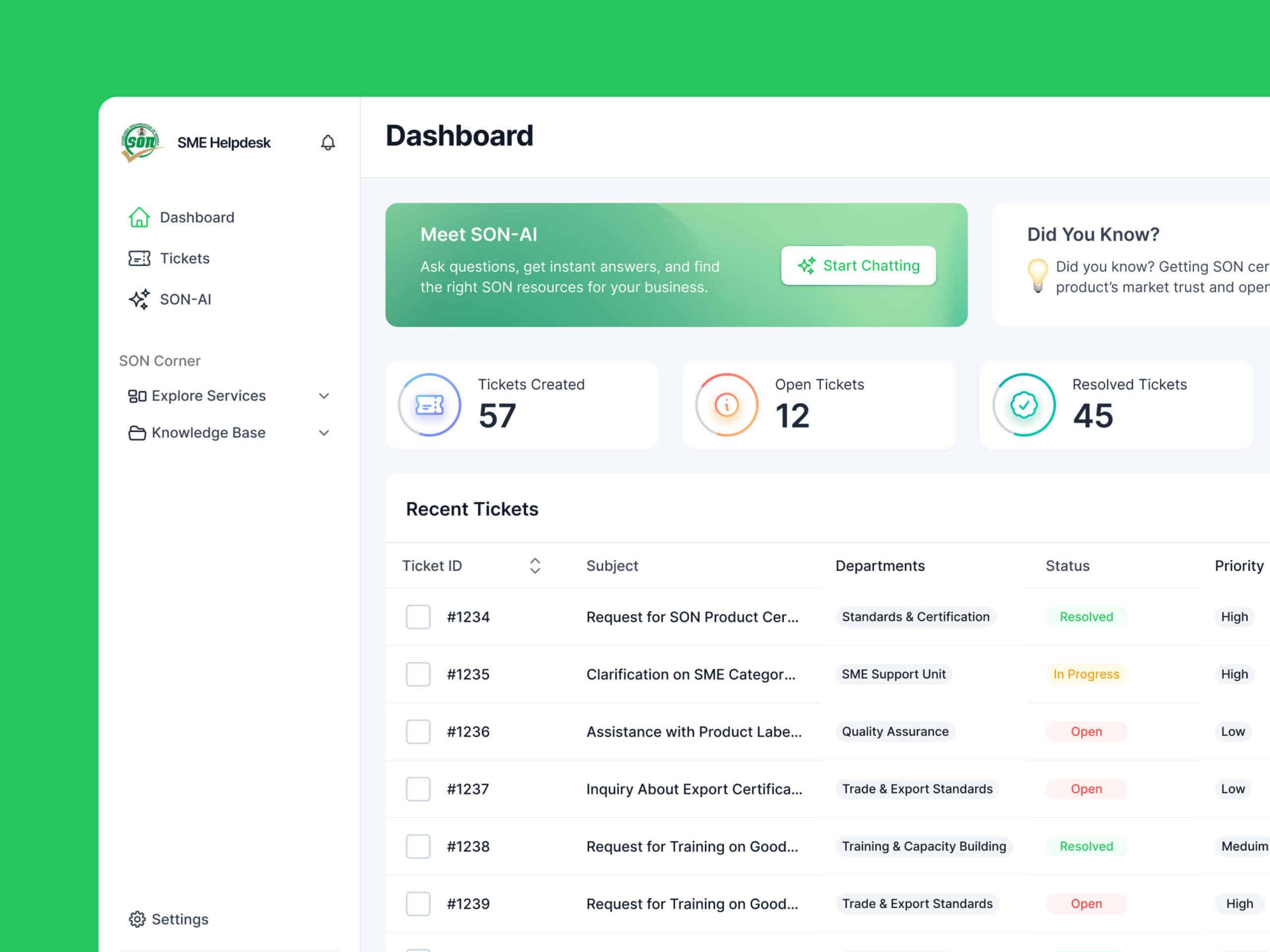Click the SON-AI sparkle icon in sidebar
The image size is (1270, 952).
pos(139,299)
